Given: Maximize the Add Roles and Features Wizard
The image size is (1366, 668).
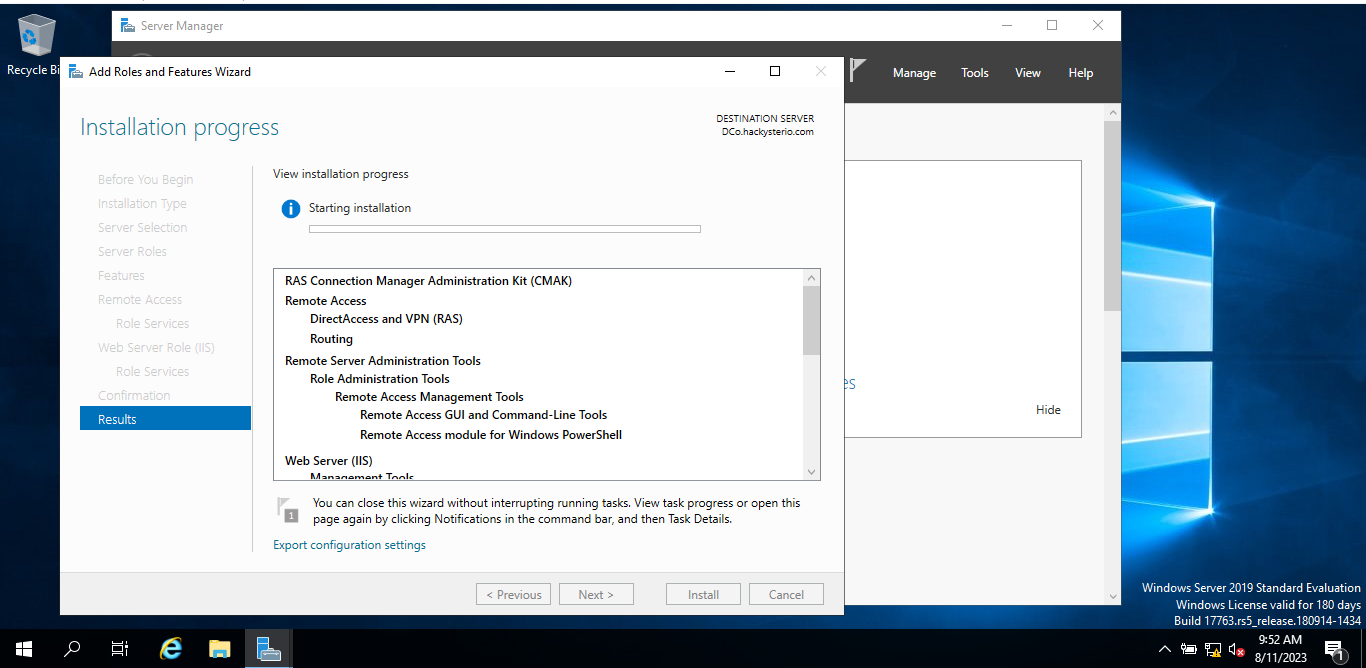Looking at the screenshot, I should 775,71.
